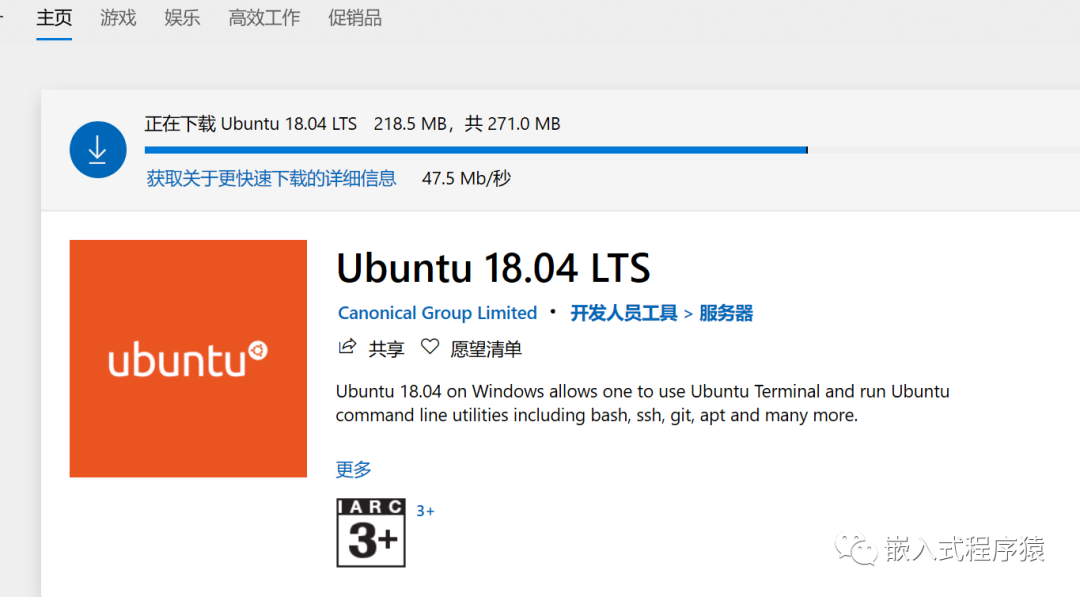Expand description with 更多
The width and height of the screenshot is (1080, 597).
pyautogui.click(x=353, y=470)
